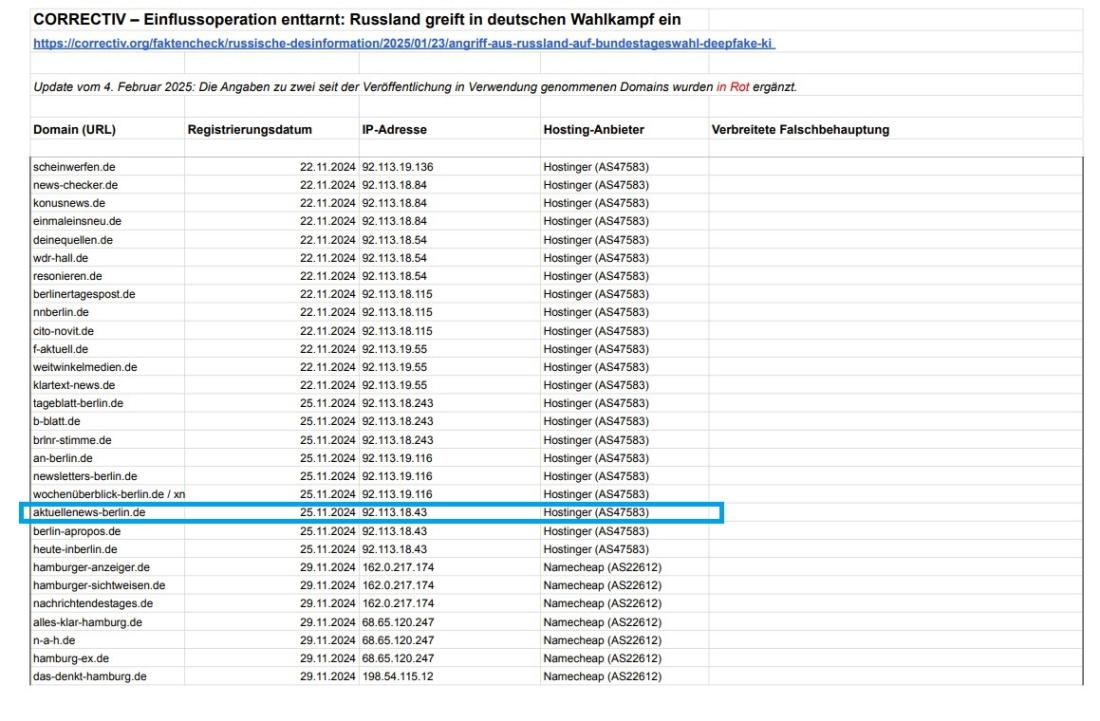Click date 22.11.2024 in scheinwerfen.de row
This screenshot has width=1100, height=721.
click(x=328, y=167)
